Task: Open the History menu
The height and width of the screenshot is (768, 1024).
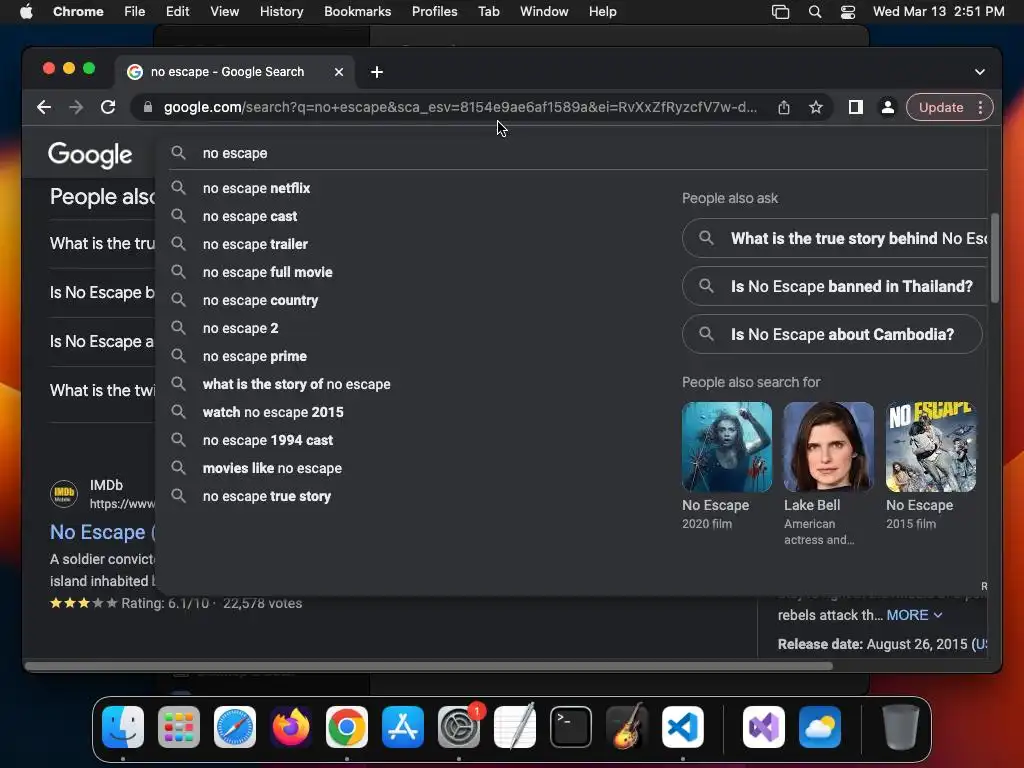Action: 281,12
